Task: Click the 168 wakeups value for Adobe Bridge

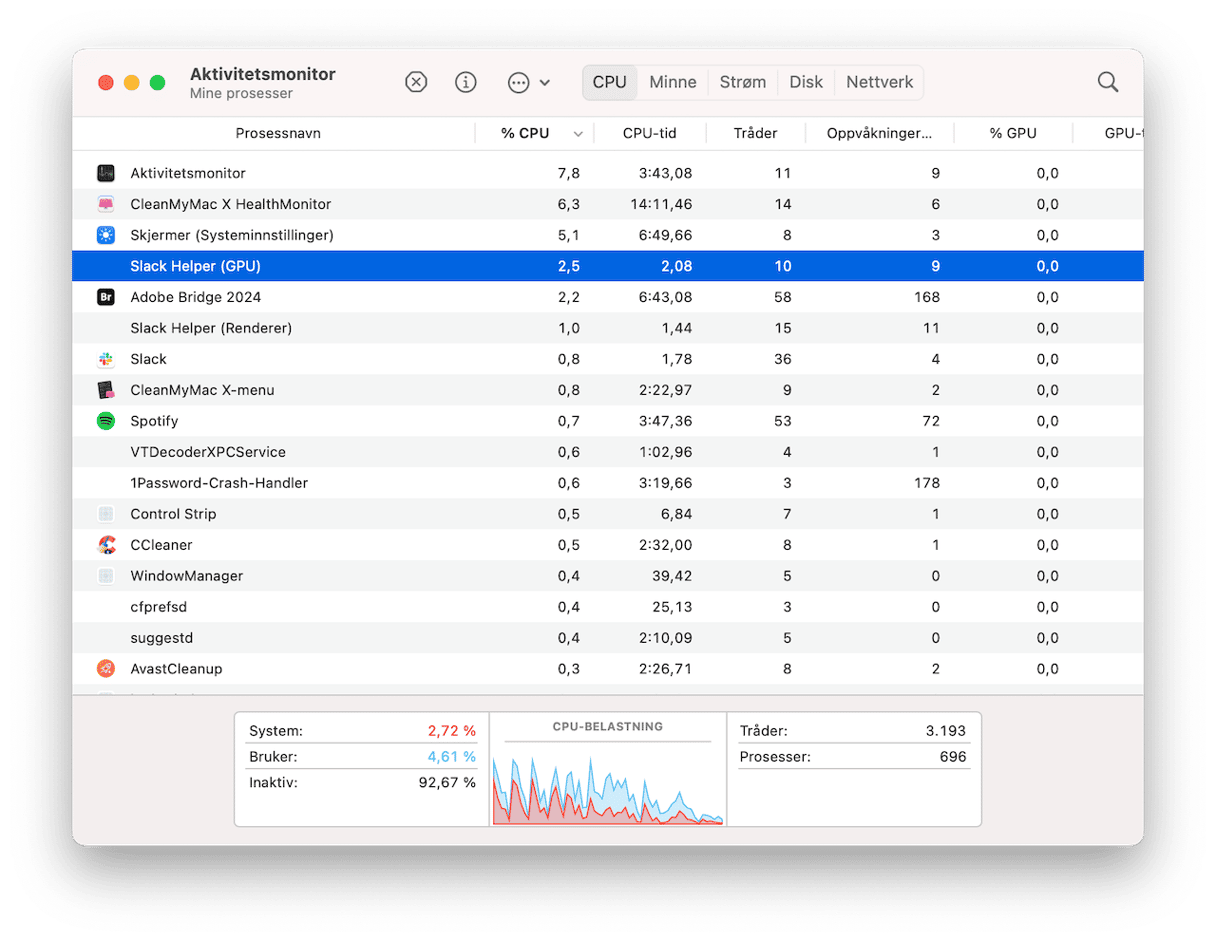Action: tap(926, 297)
